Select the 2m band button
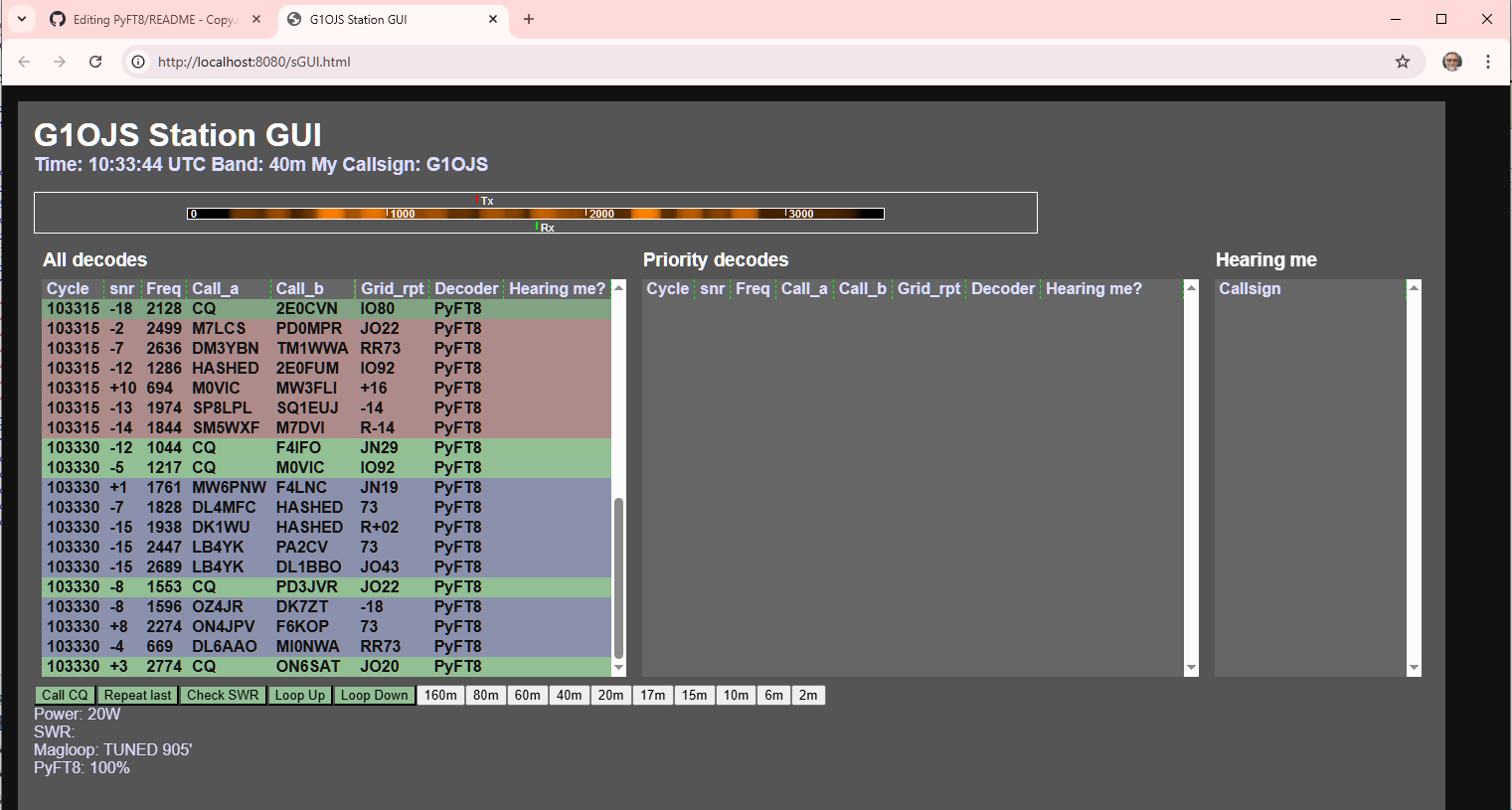The image size is (1512, 810). click(808, 695)
